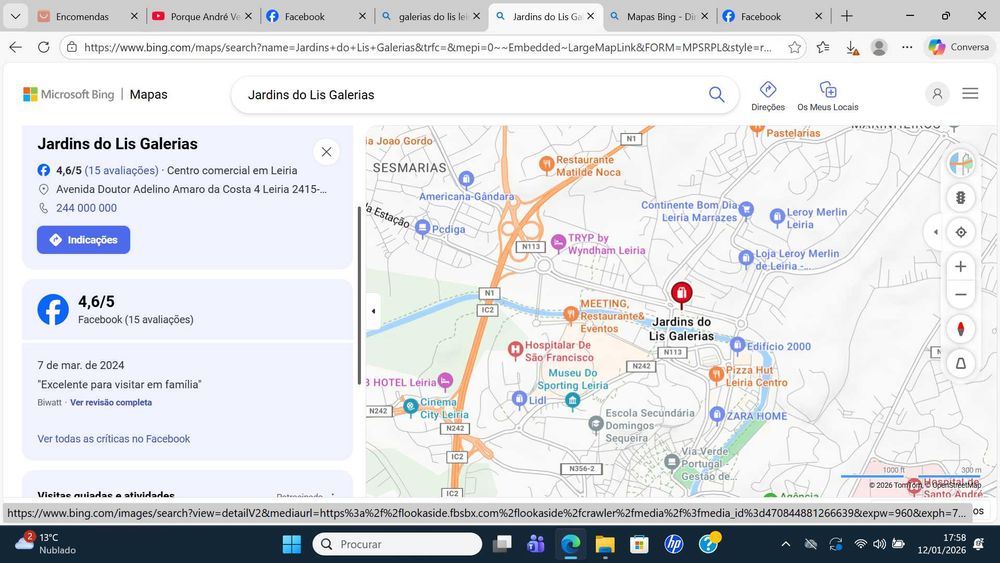1000x563 pixels.
Task: Open the map style selector
Action: 960,163
